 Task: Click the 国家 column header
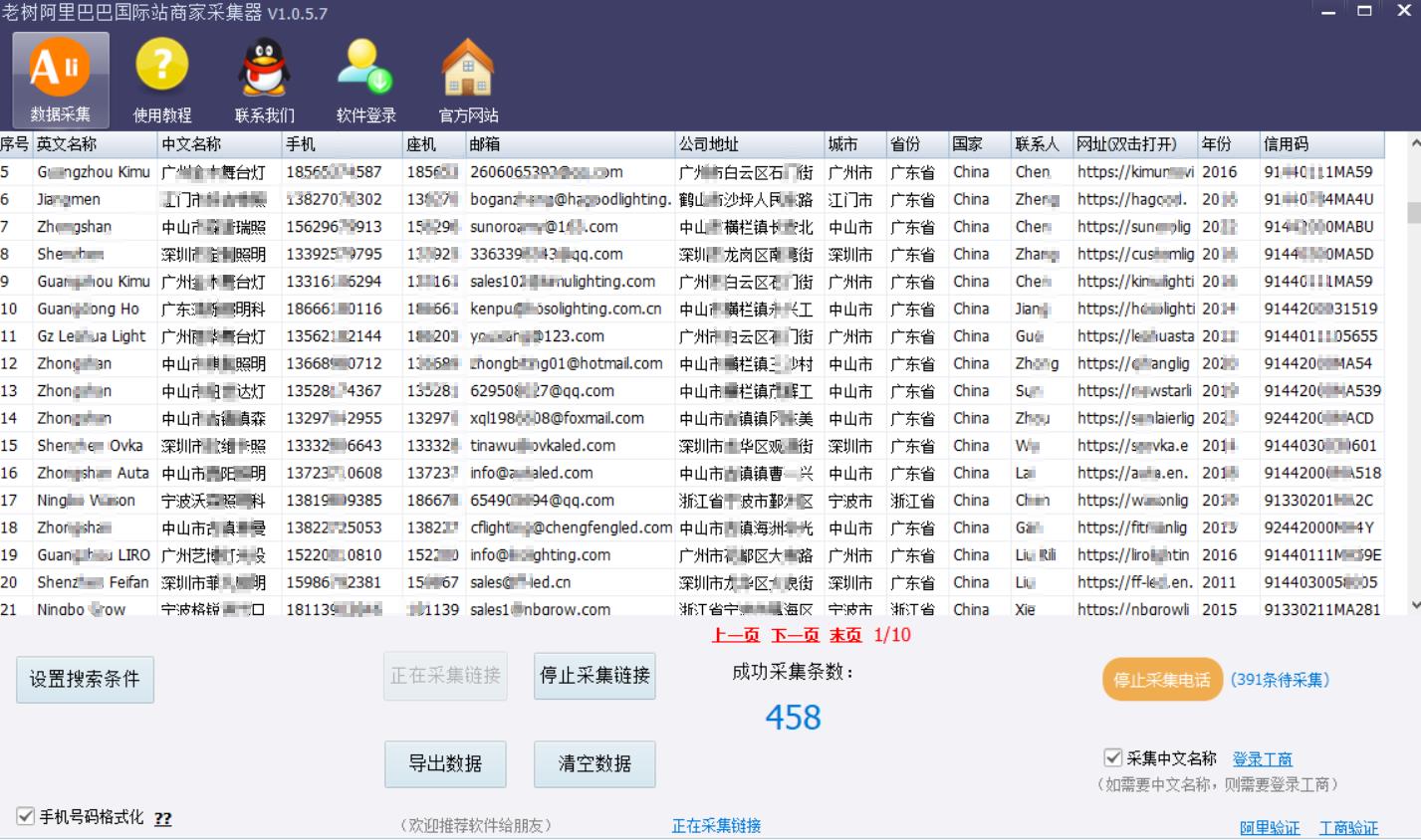click(x=979, y=144)
